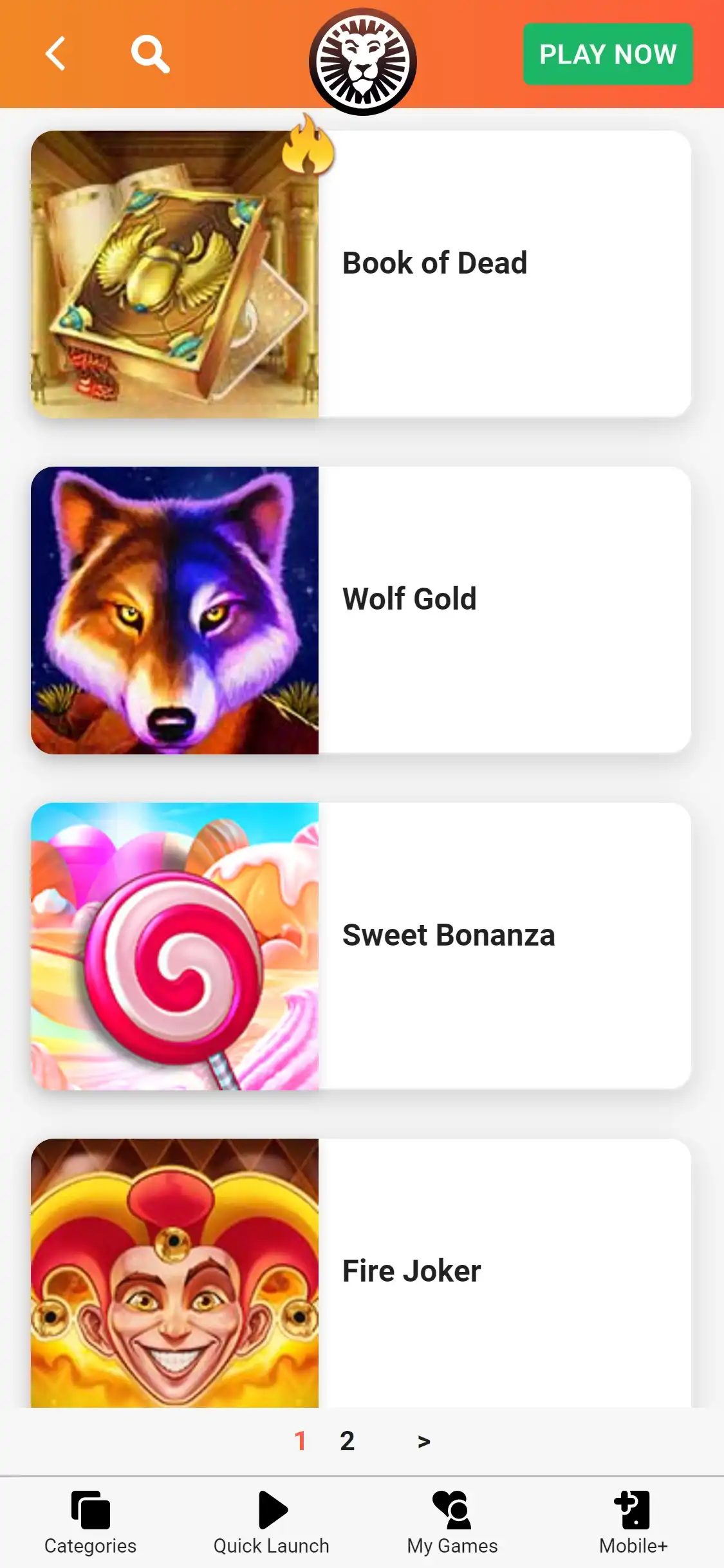This screenshot has height=1568, width=724.
Task: Open the My Games heart icon
Action: (x=452, y=1509)
